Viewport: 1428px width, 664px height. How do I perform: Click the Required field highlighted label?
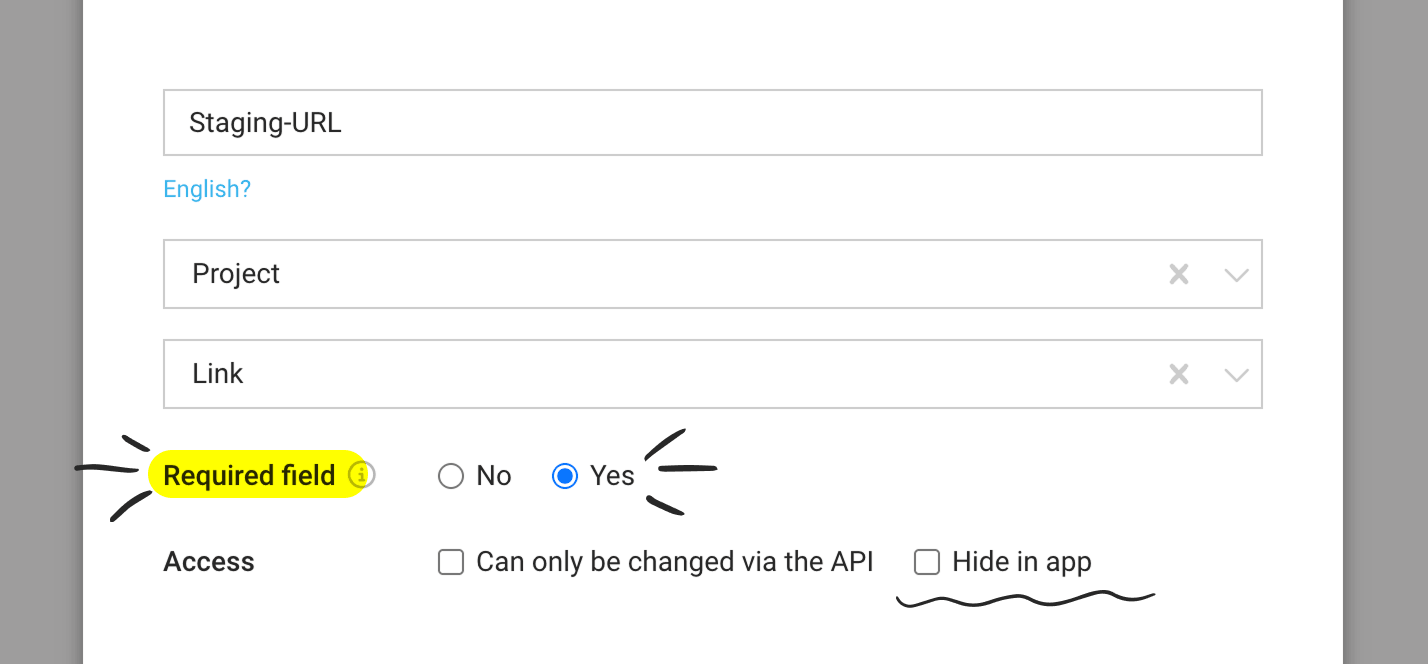click(249, 476)
